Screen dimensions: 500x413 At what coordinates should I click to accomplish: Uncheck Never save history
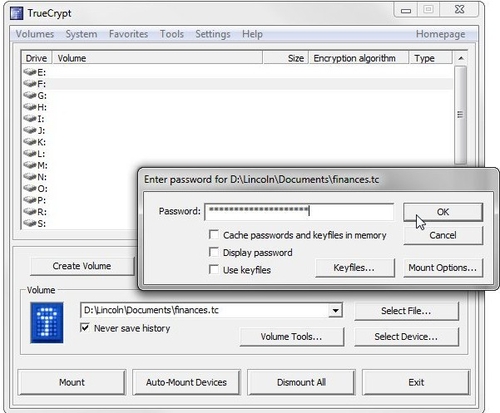[x=85, y=328]
